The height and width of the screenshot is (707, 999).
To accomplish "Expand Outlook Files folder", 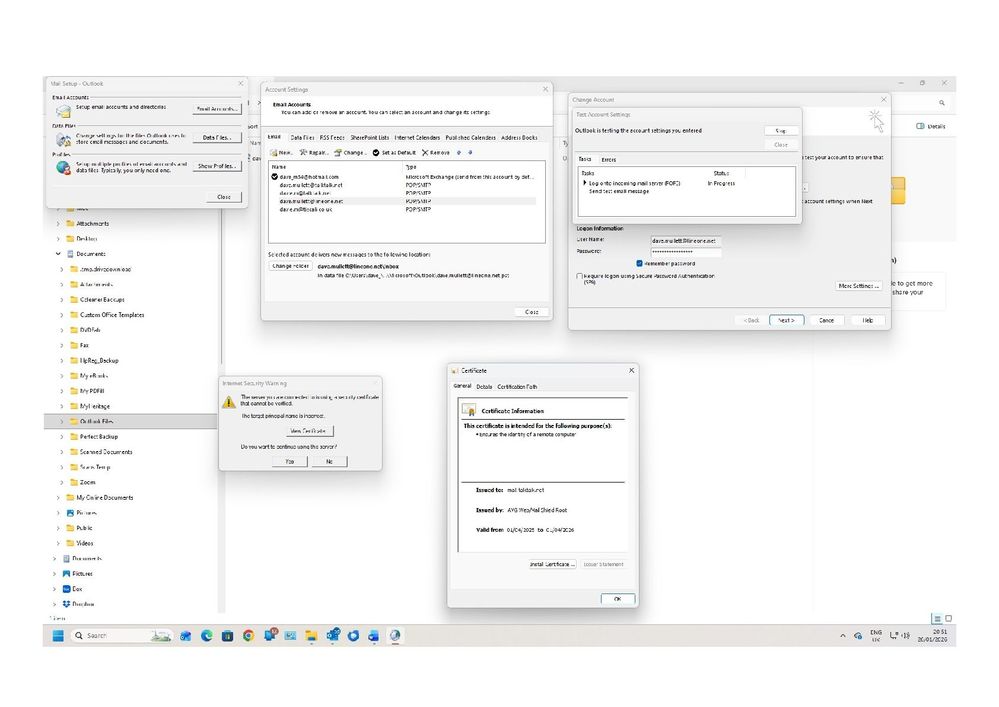I will [x=62, y=421].
